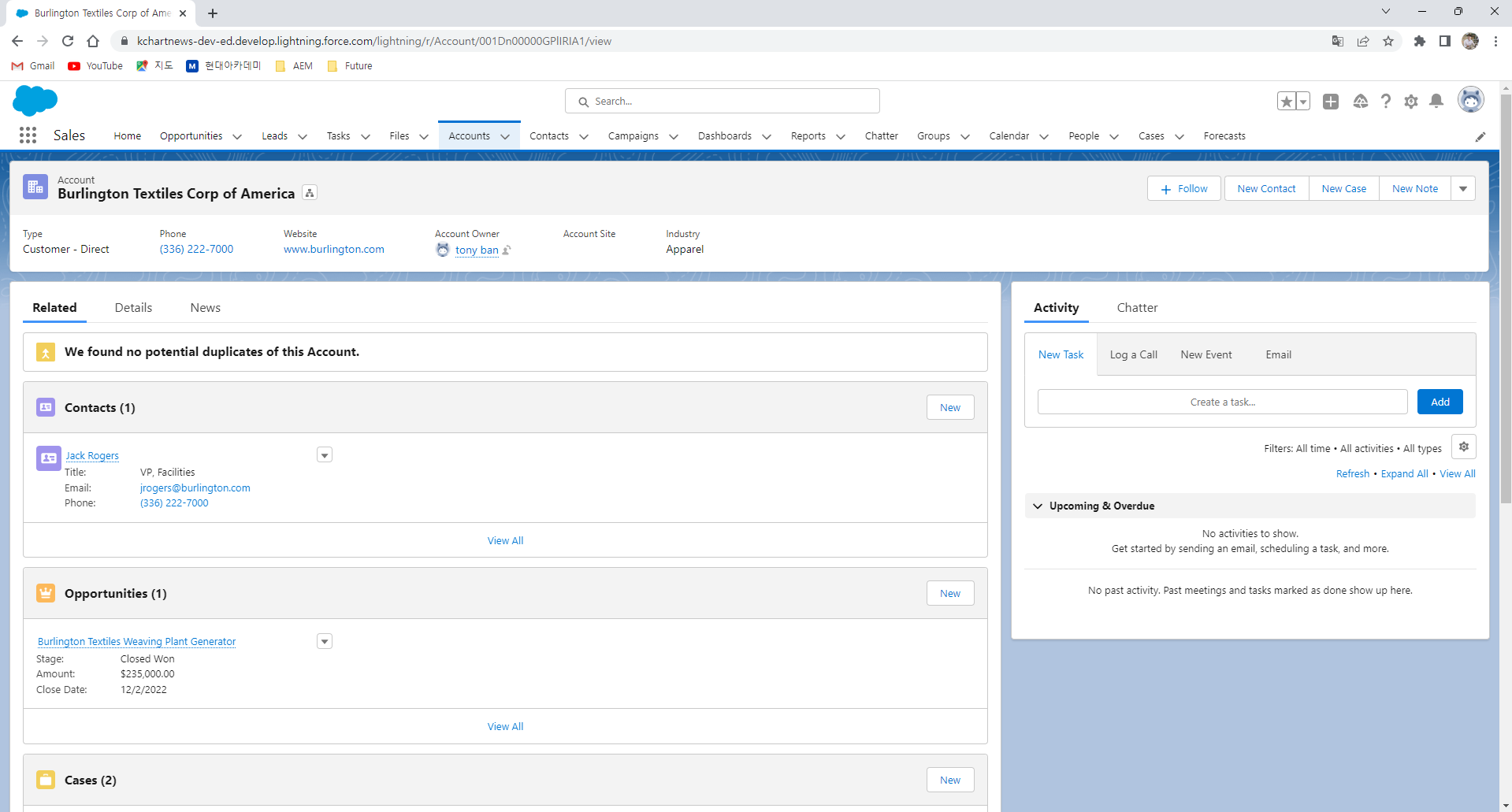Expand the Contacts nav dropdown
Viewport: 1512px width, 812px height.
point(584,136)
